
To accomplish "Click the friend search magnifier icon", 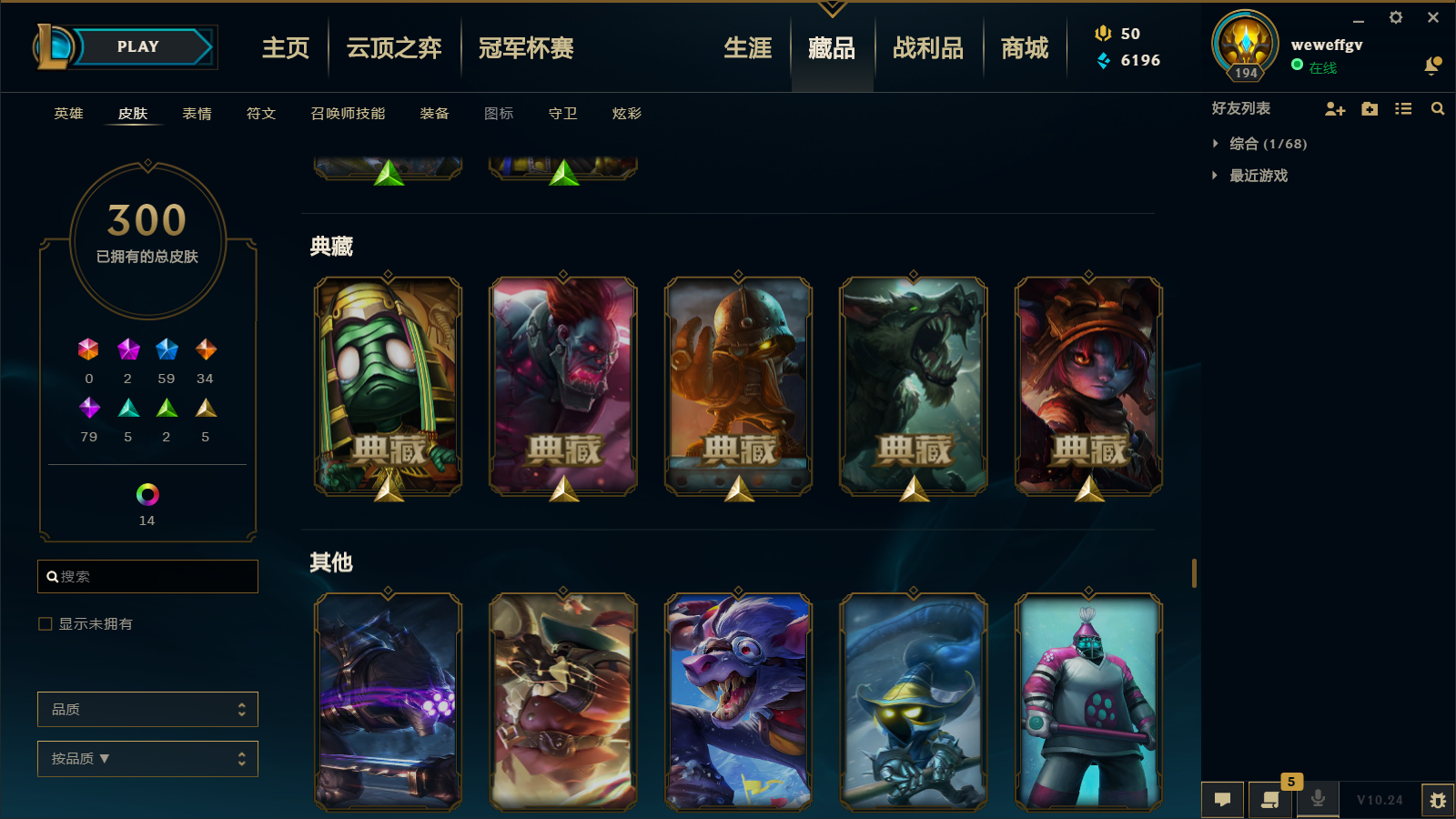I will click(1438, 109).
